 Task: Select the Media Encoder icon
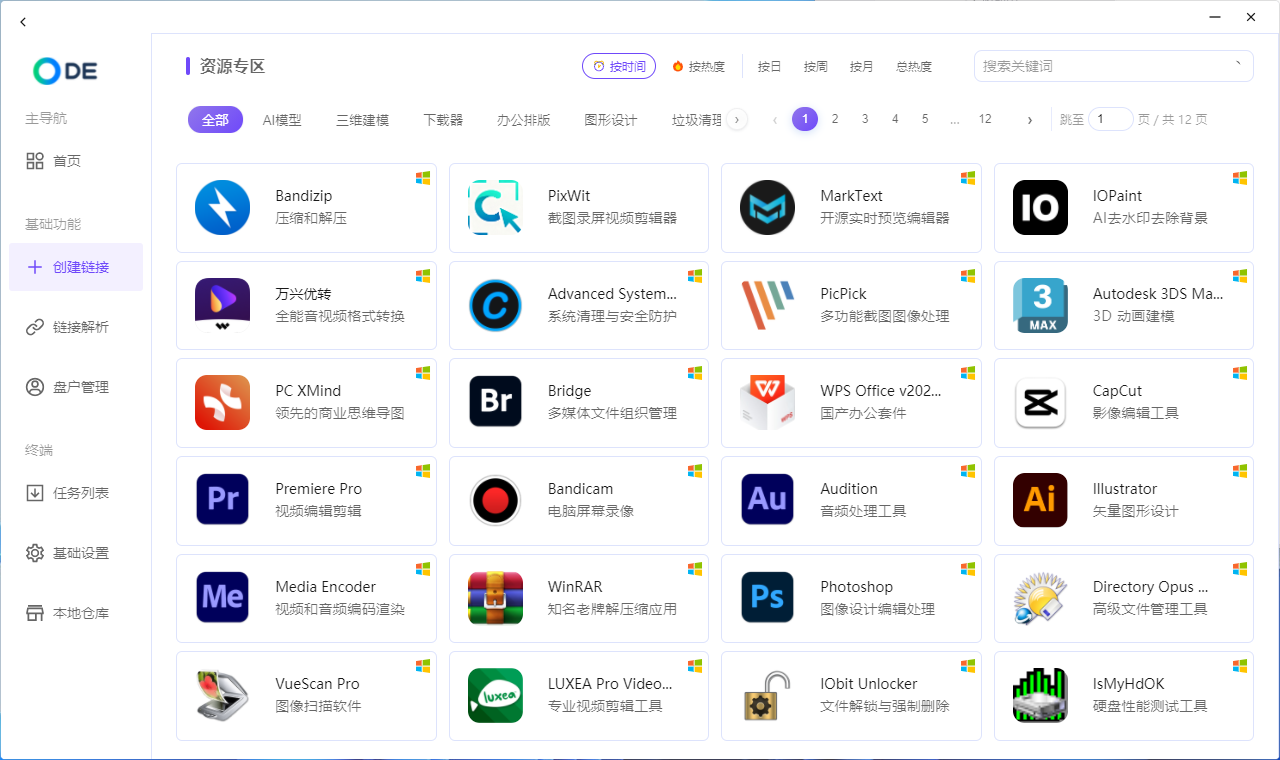(222, 597)
